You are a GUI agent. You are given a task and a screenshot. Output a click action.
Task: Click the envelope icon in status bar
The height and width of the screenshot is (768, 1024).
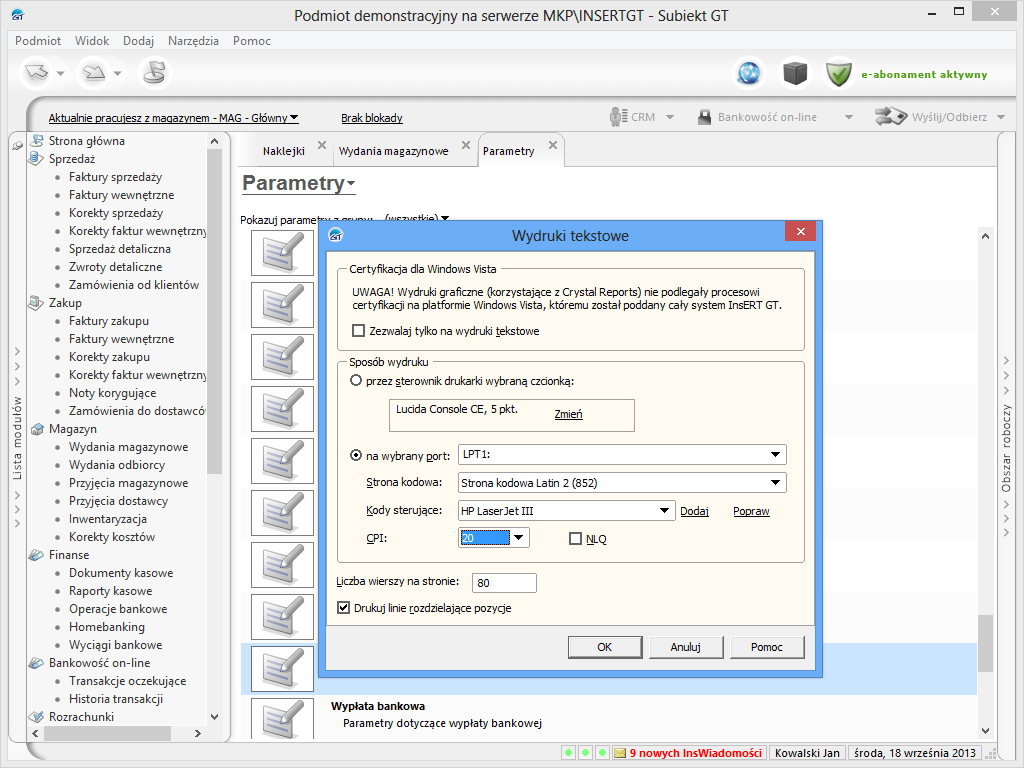coord(620,753)
